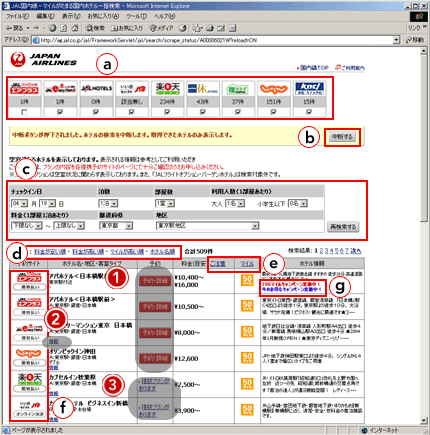This screenshot has height=435, width=430.
Task: Click the 再検索する button
Action: [343, 227]
